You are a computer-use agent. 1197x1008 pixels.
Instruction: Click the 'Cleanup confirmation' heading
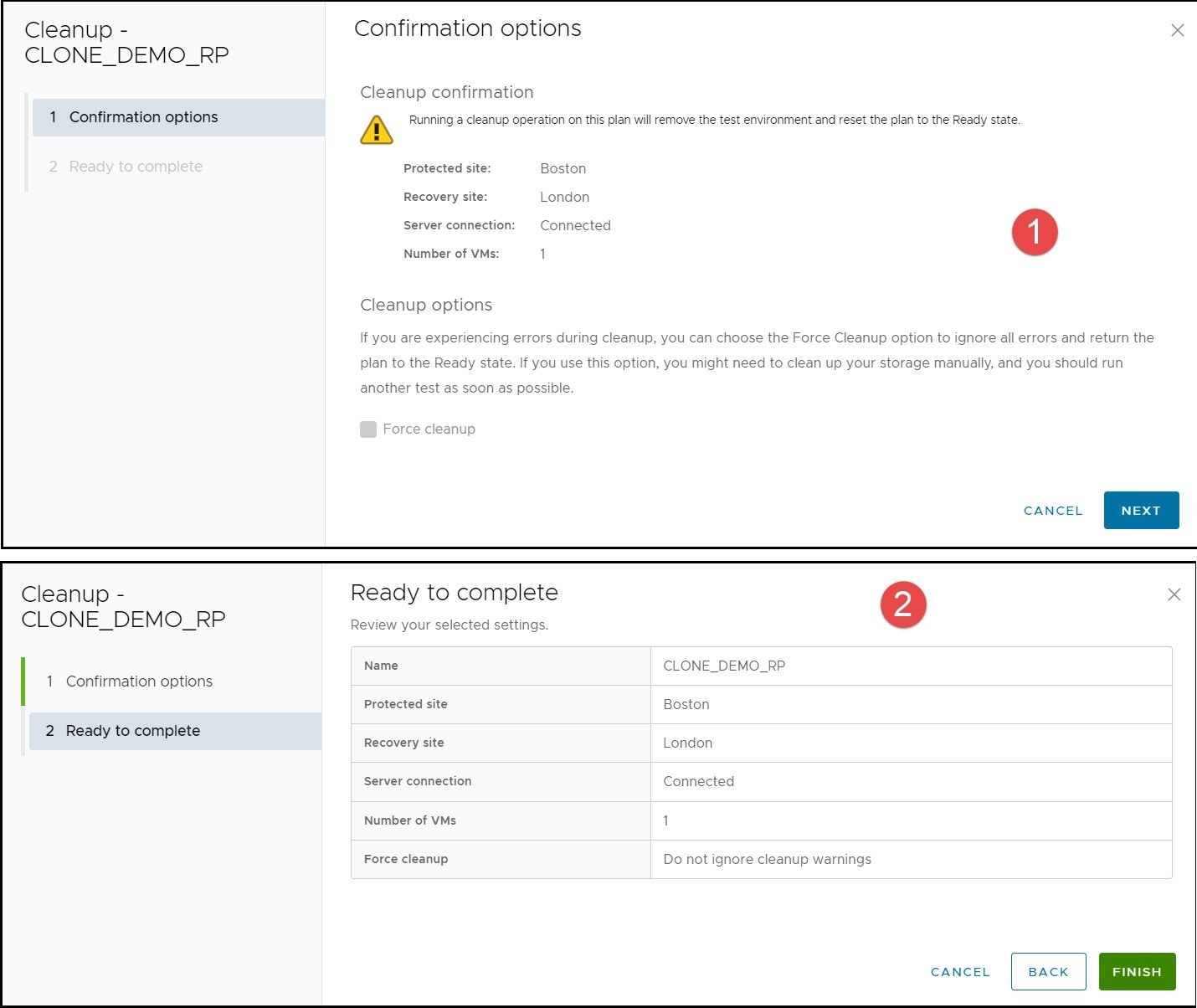(x=446, y=92)
